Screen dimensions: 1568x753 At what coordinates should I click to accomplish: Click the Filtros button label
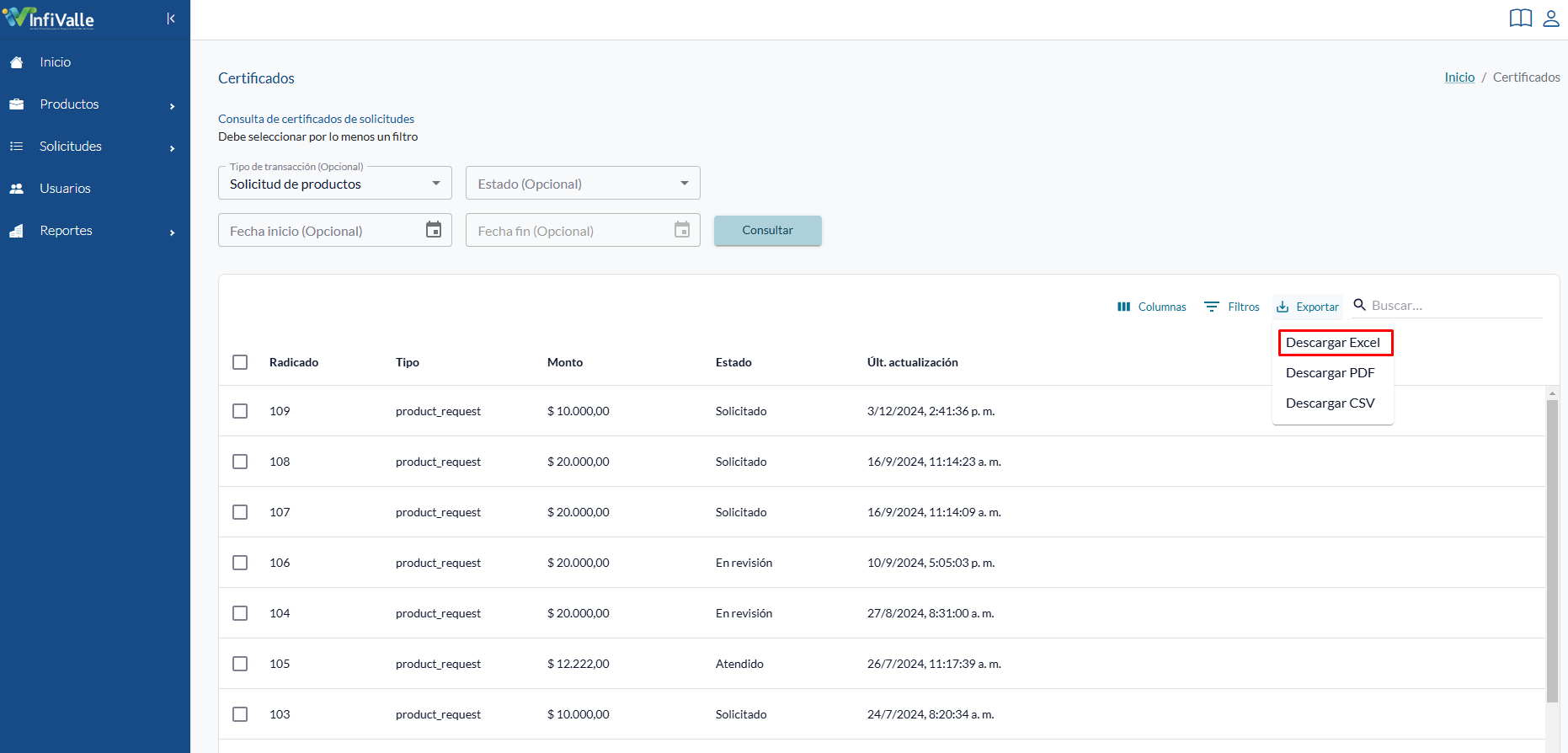pos(1244,307)
